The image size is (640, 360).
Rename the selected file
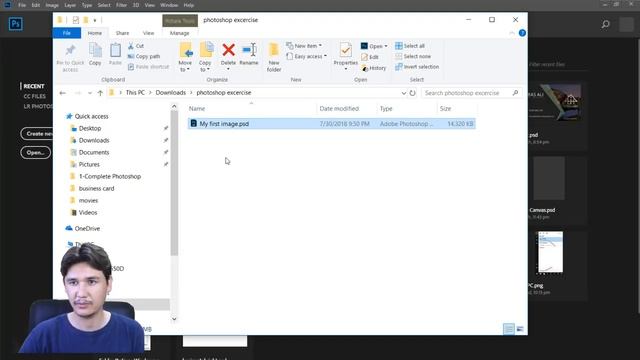249,54
